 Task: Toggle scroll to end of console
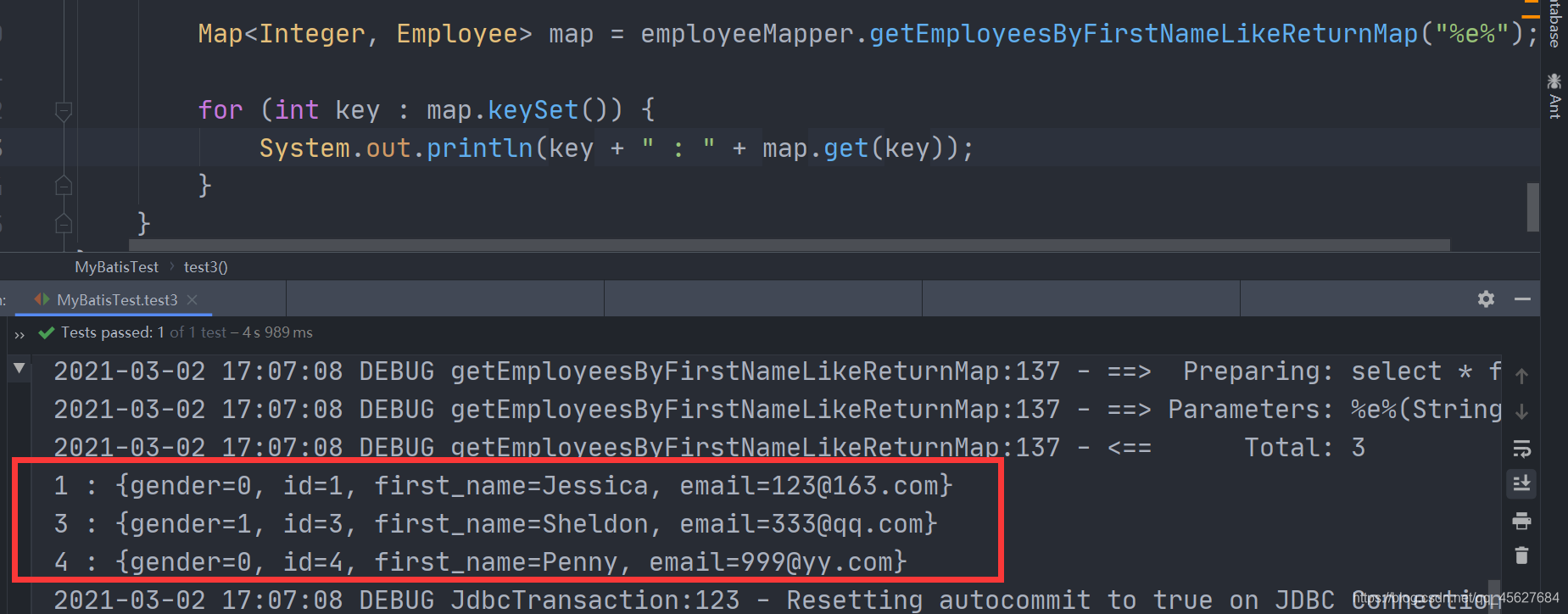pos(1521,483)
